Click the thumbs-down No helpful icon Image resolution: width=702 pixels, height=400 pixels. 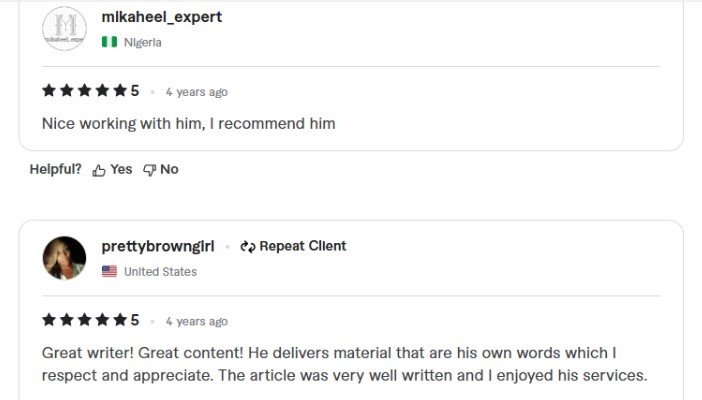click(149, 170)
